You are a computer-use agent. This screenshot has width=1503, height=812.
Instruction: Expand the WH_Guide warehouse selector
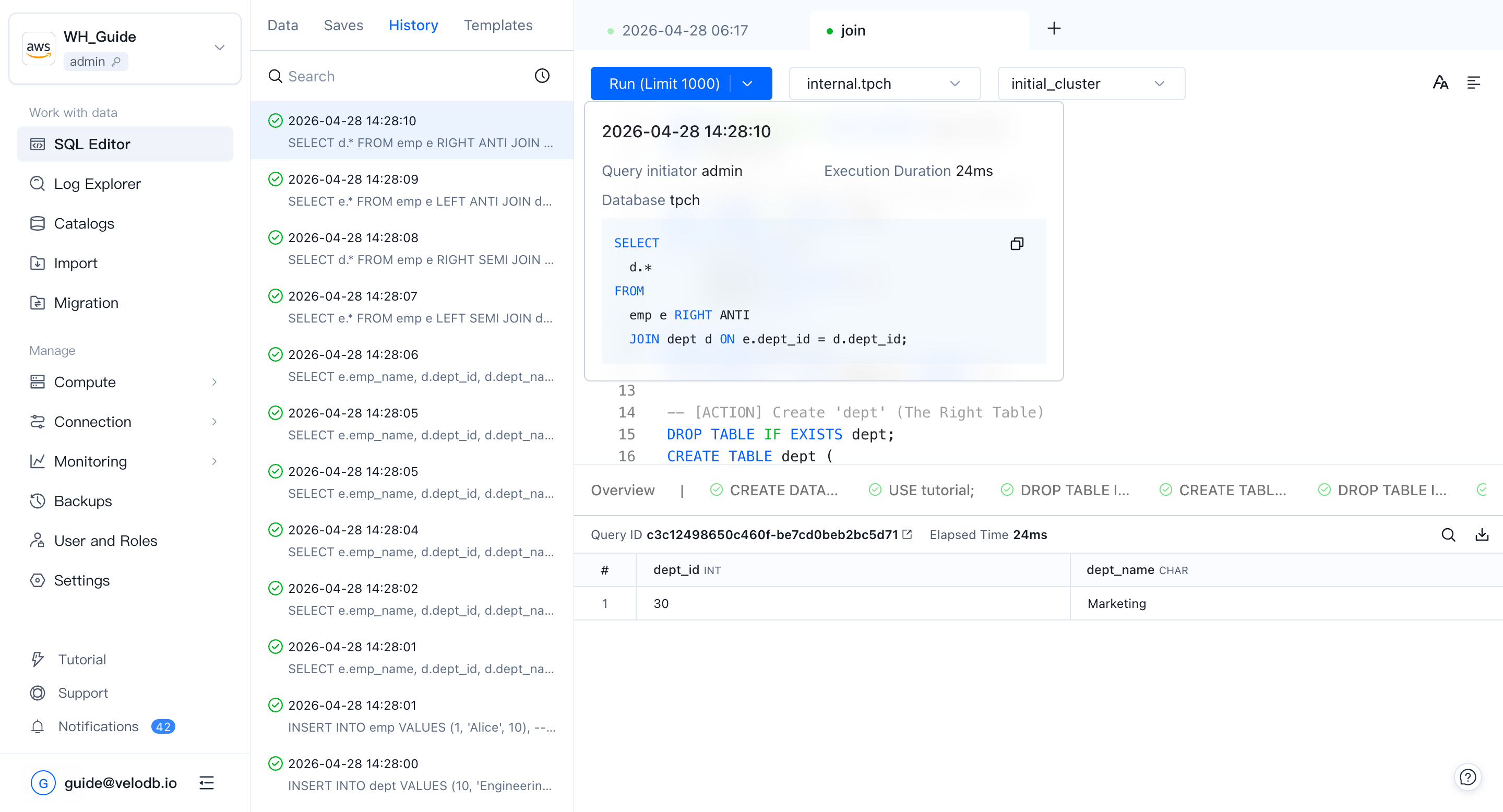[219, 48]
